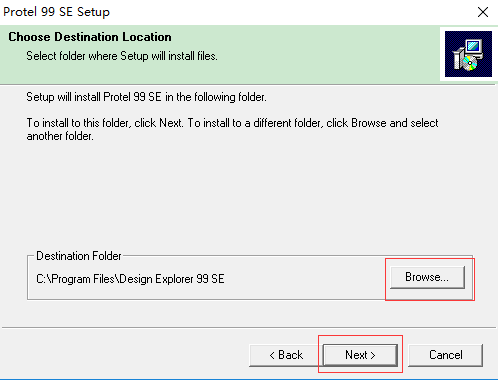Click the Choose Destination Location heading

click(90, 37)
